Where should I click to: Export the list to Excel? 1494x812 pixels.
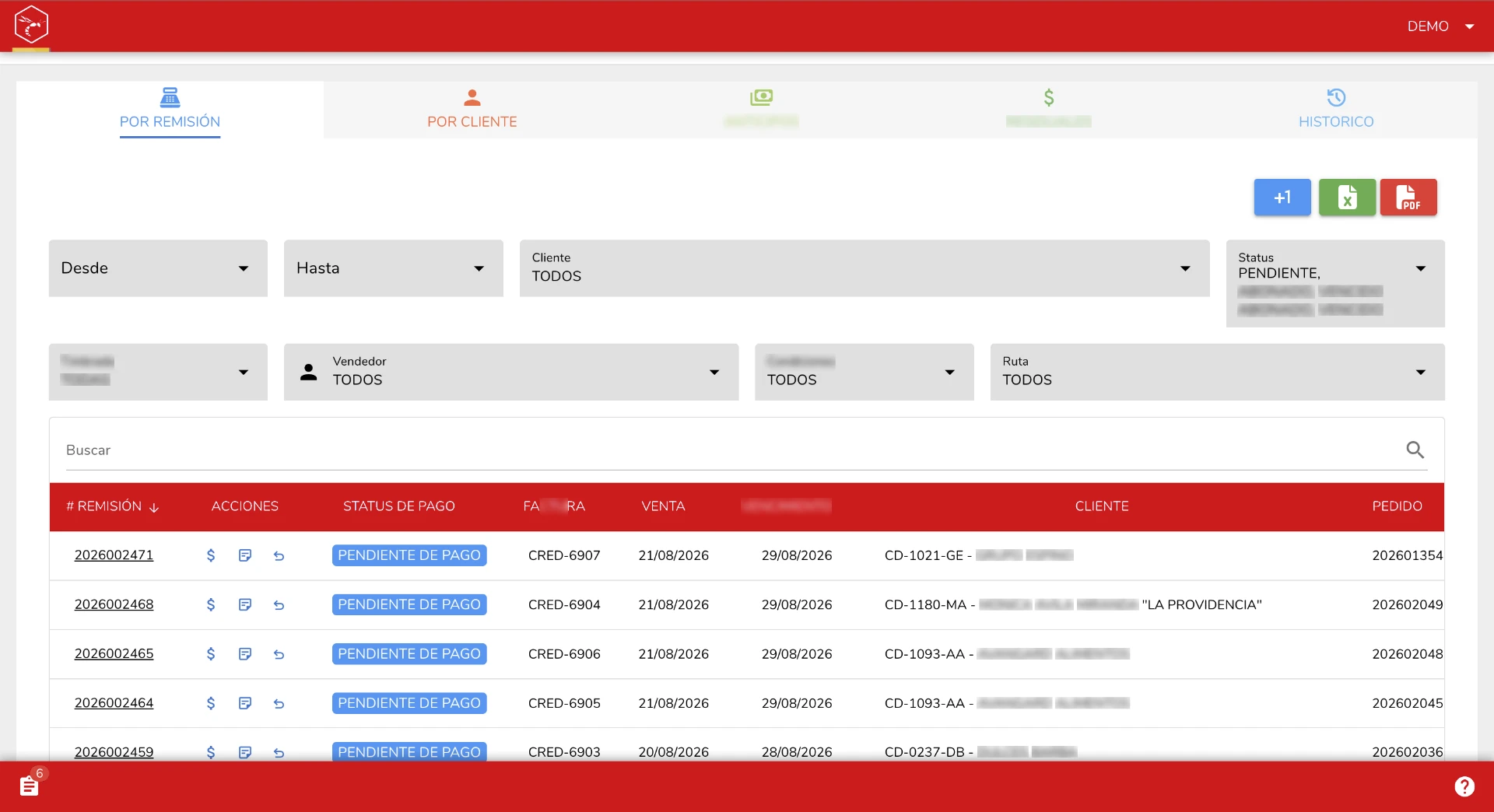[x=1347, y=198]
